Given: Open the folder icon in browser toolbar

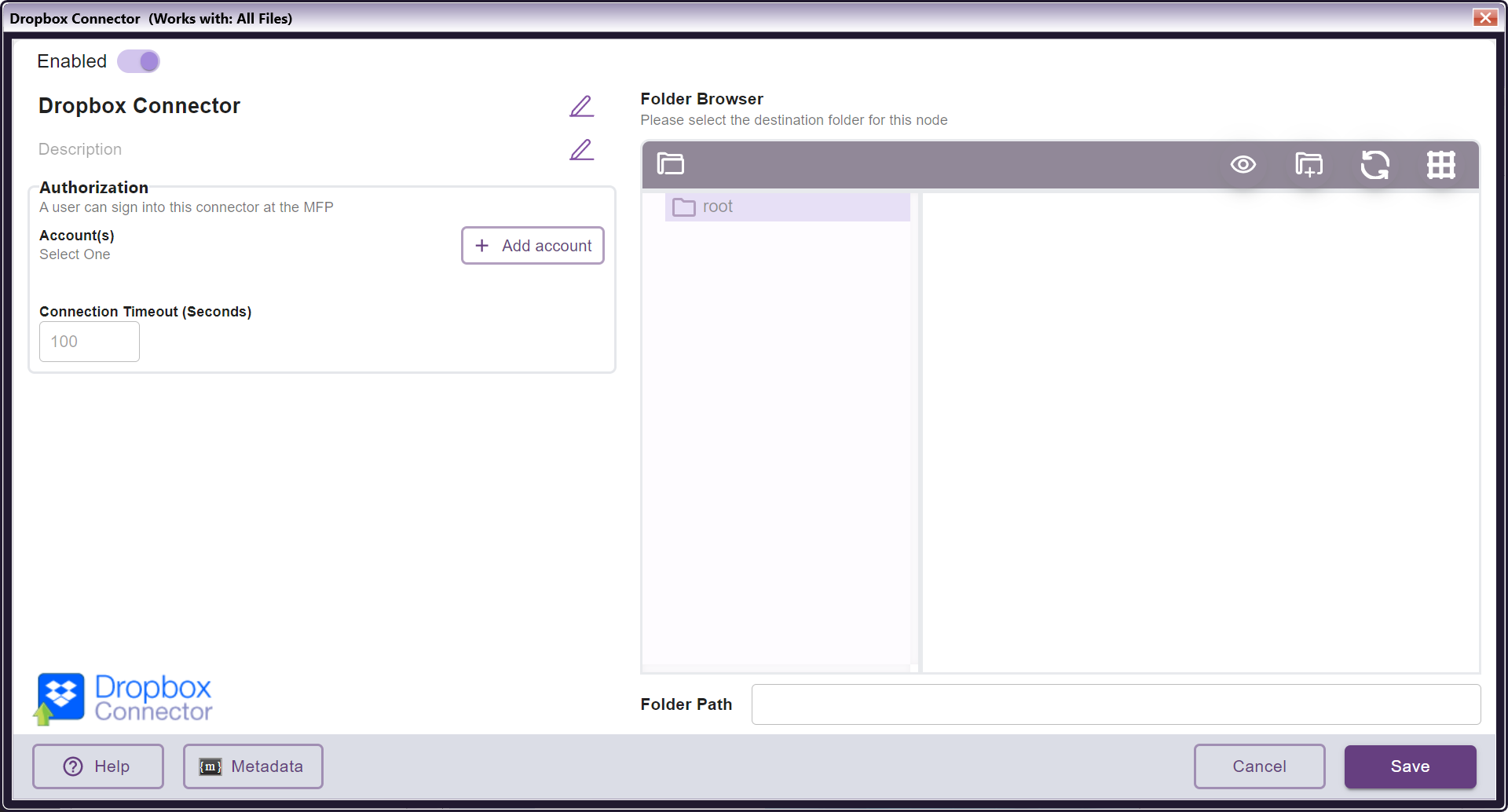Looking at the screenshot, I should 671,164.
